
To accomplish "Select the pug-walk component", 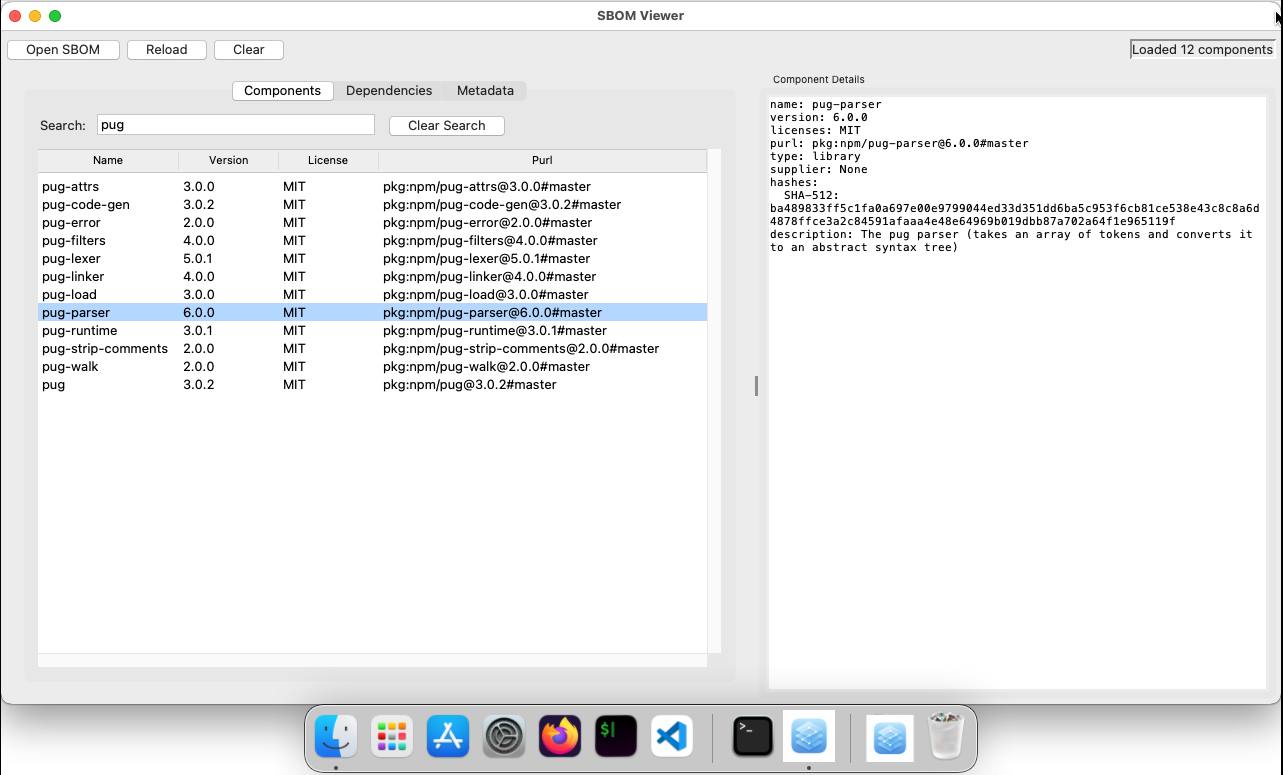I will click(372, 367).
